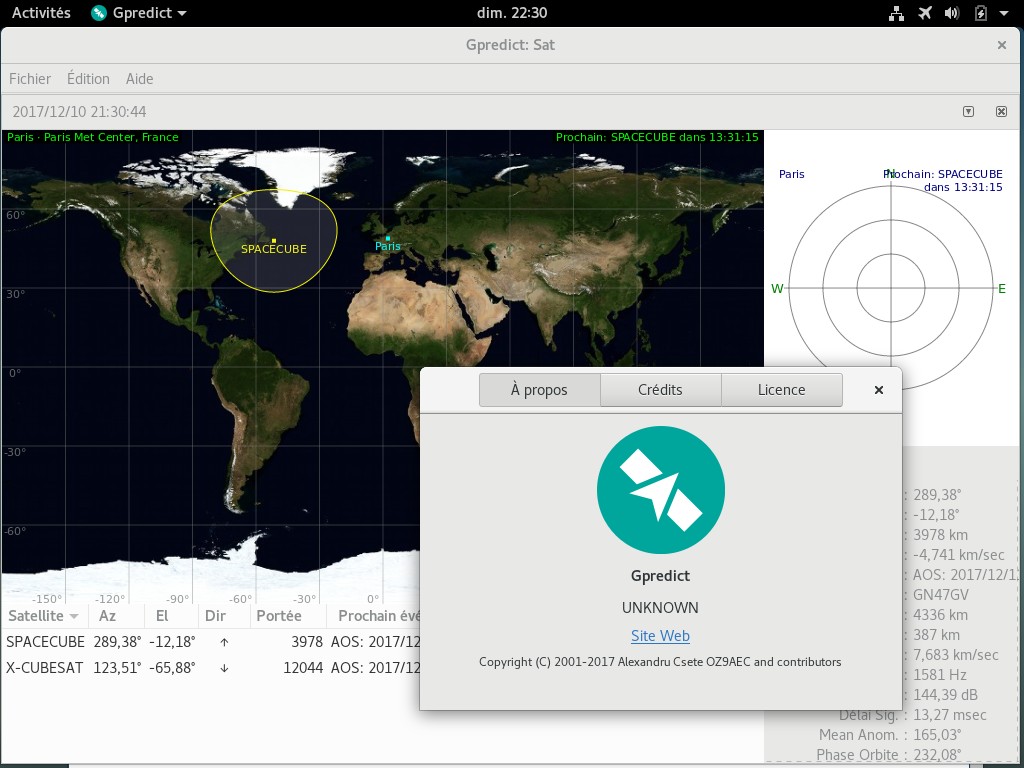Expand the system menu arrow in top bar
This screenshot has width=1024, height=768.
(1003, 13)
